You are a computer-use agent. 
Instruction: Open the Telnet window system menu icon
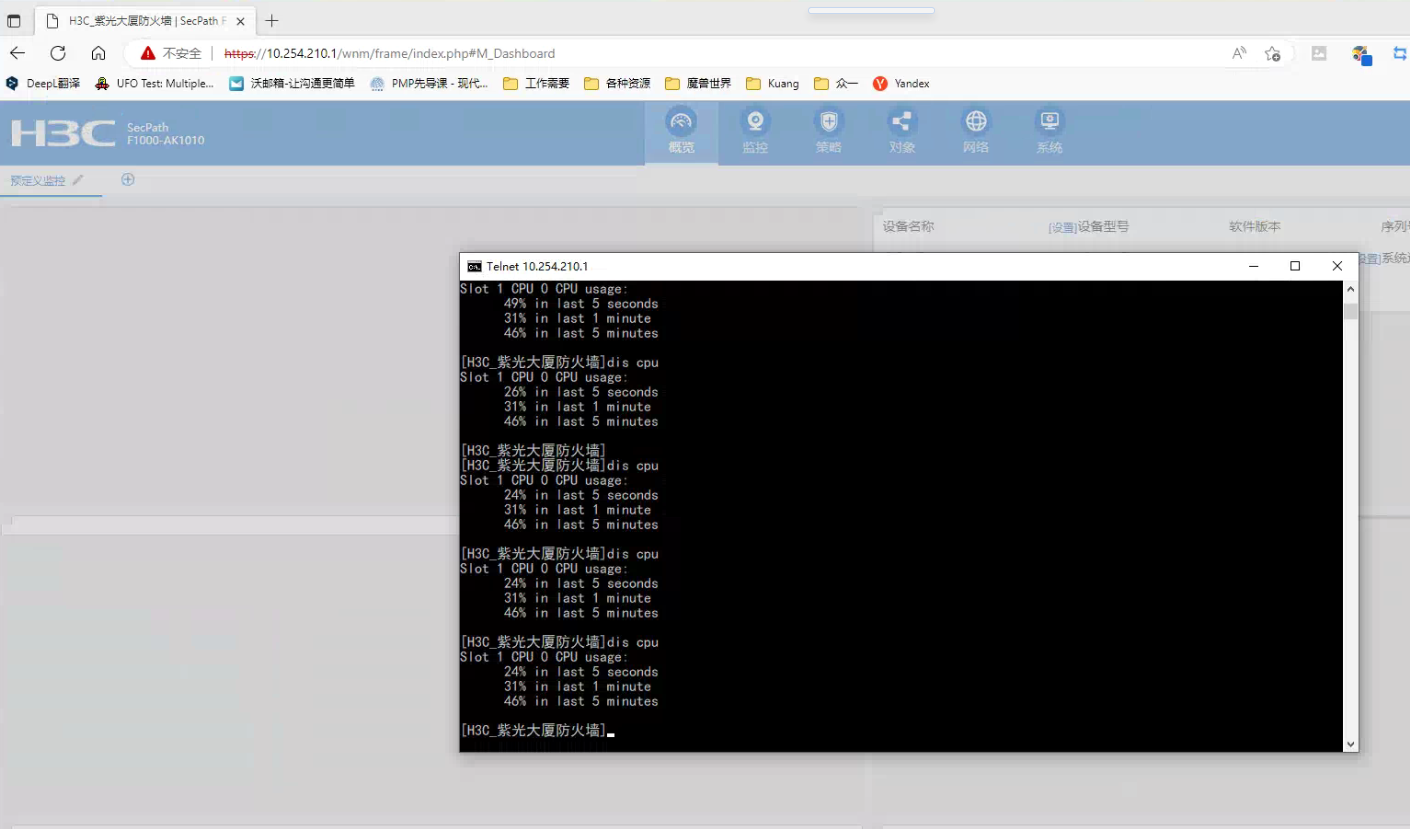coord(474,266)
